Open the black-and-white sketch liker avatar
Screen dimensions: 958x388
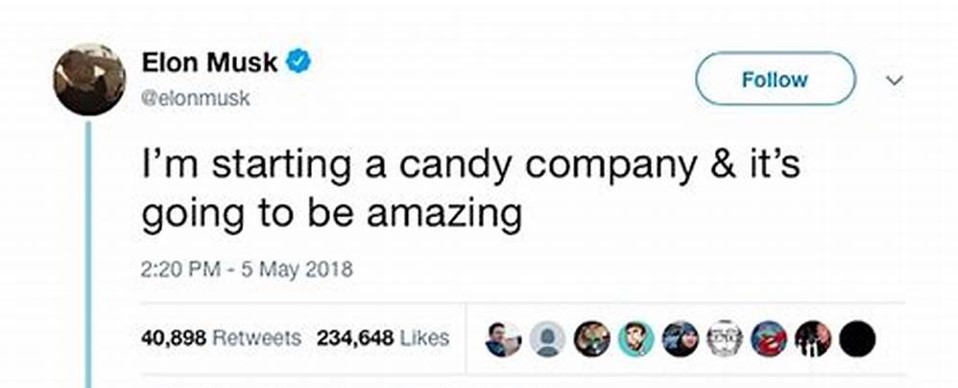(725, 339)
